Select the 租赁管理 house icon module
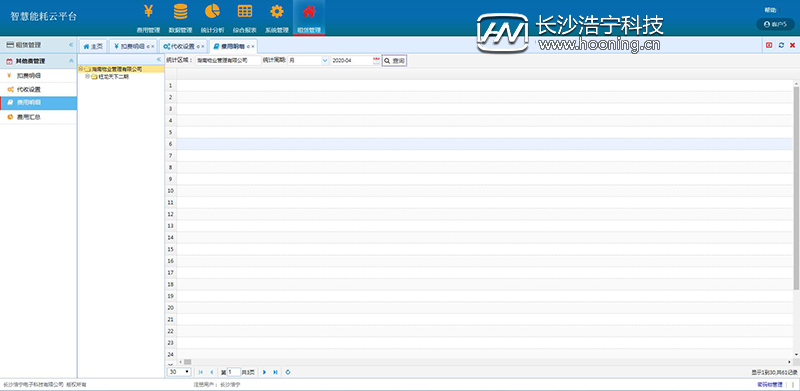The width and height of the screenshot is (800, 391). tap(309, 18)
